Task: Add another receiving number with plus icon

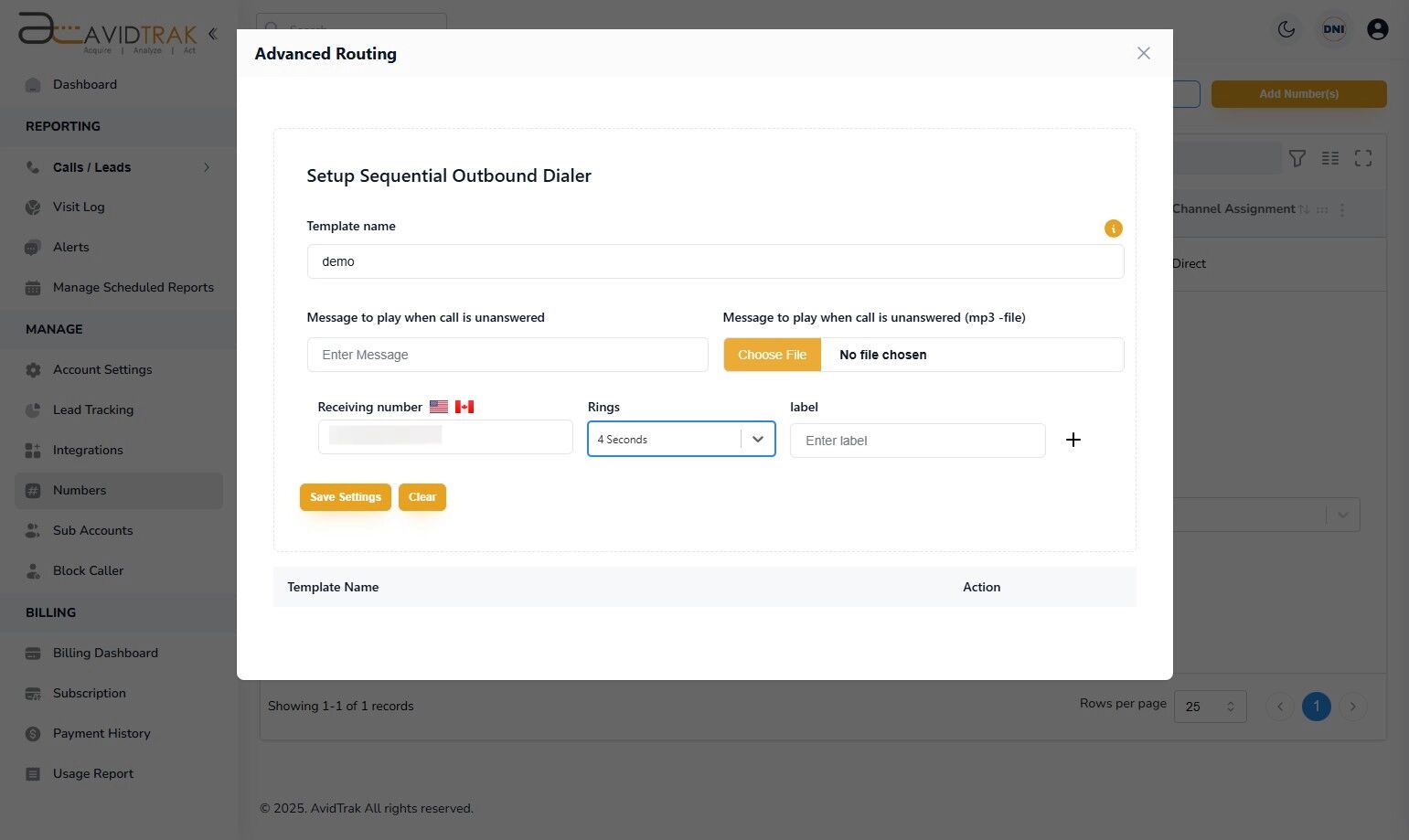Action: 1073,440
